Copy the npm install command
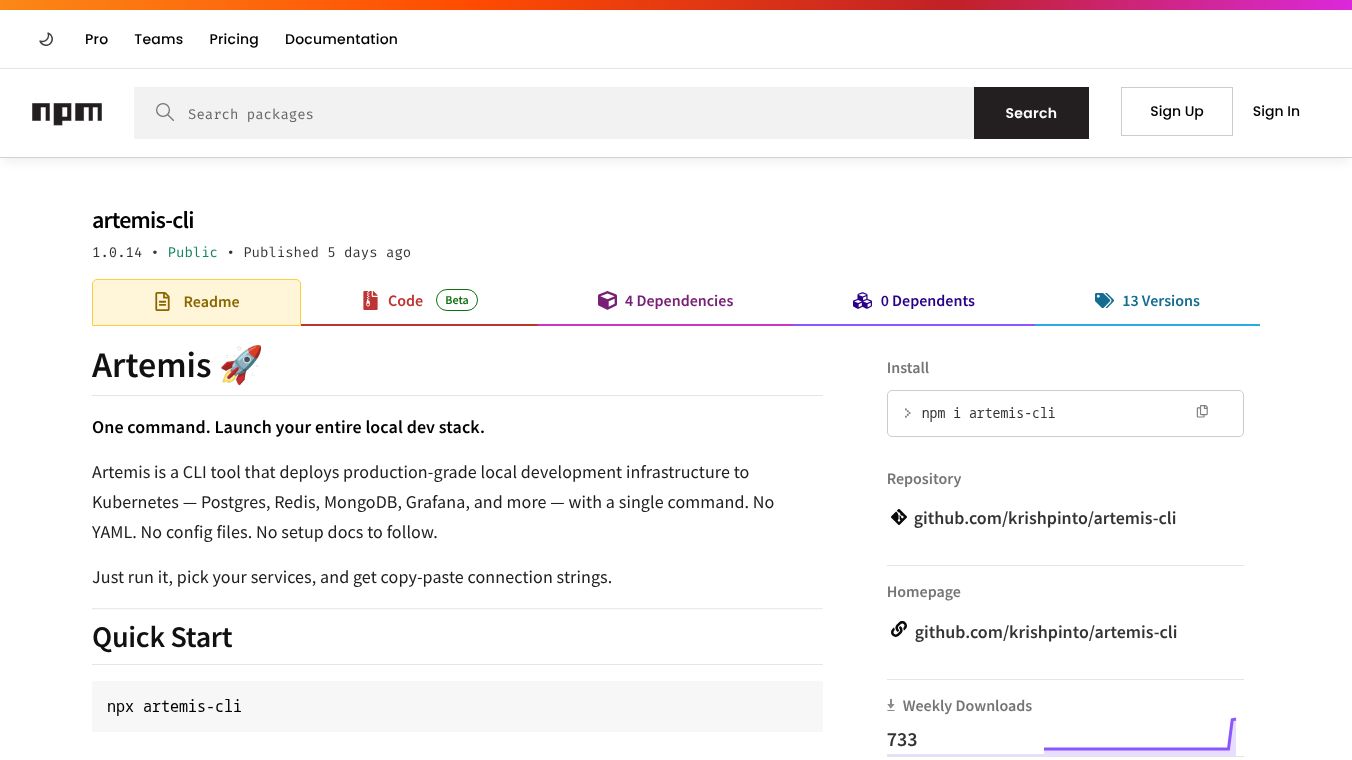Image resolution: width=1352 pixels, height=760 pixels. 1202,412
